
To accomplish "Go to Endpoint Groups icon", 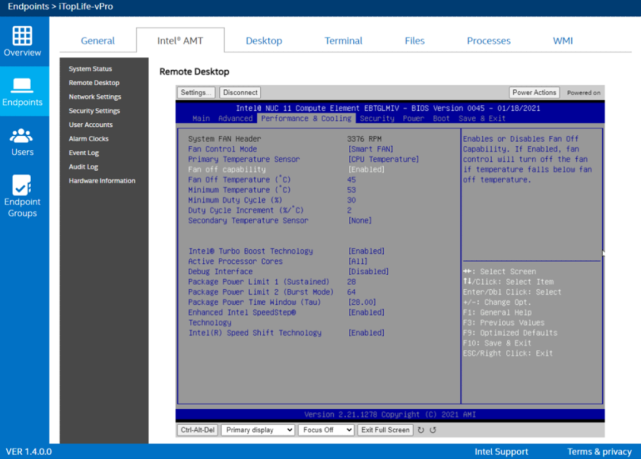I will point(23,193).
